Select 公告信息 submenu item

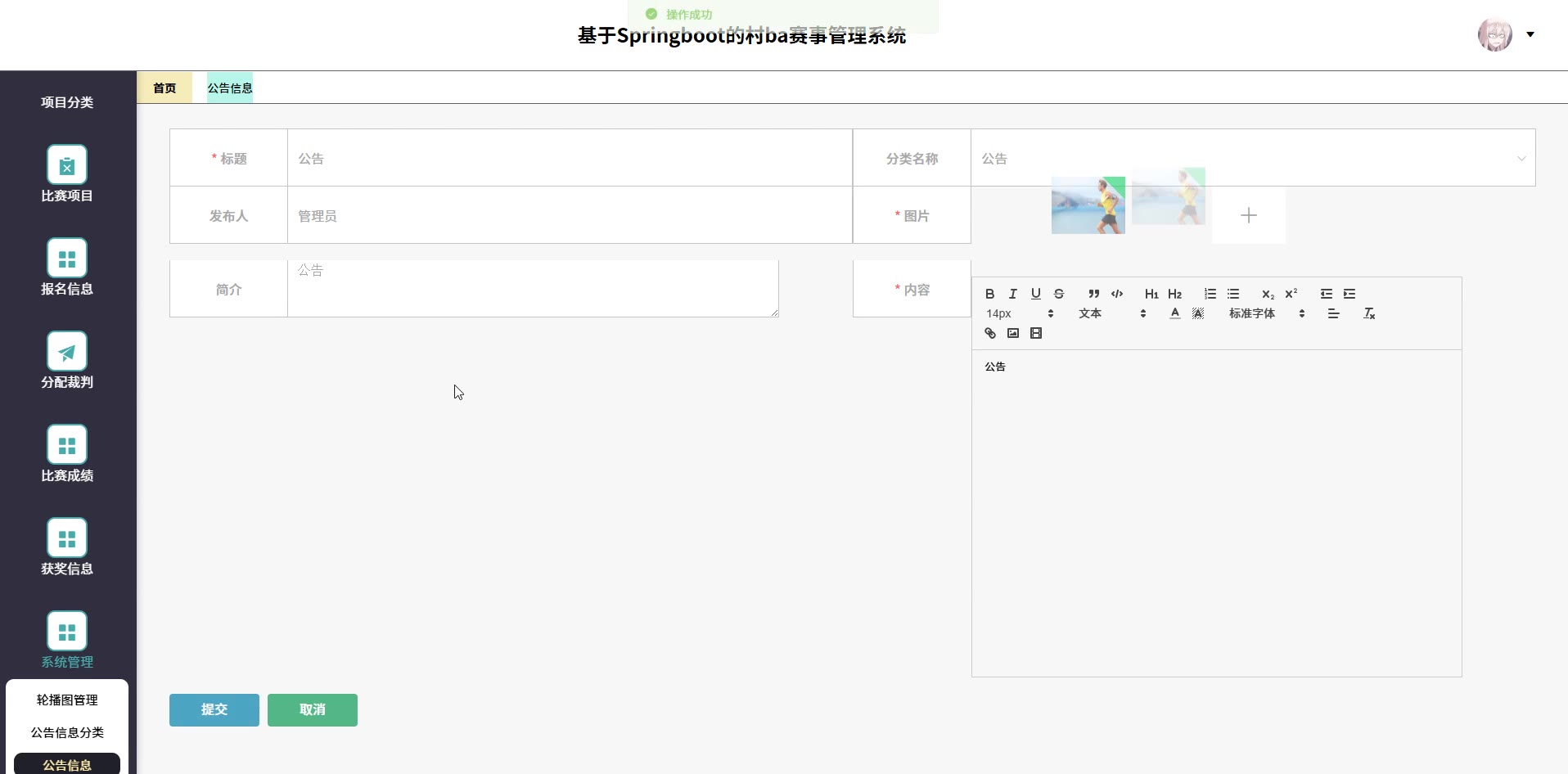[67, 764]
